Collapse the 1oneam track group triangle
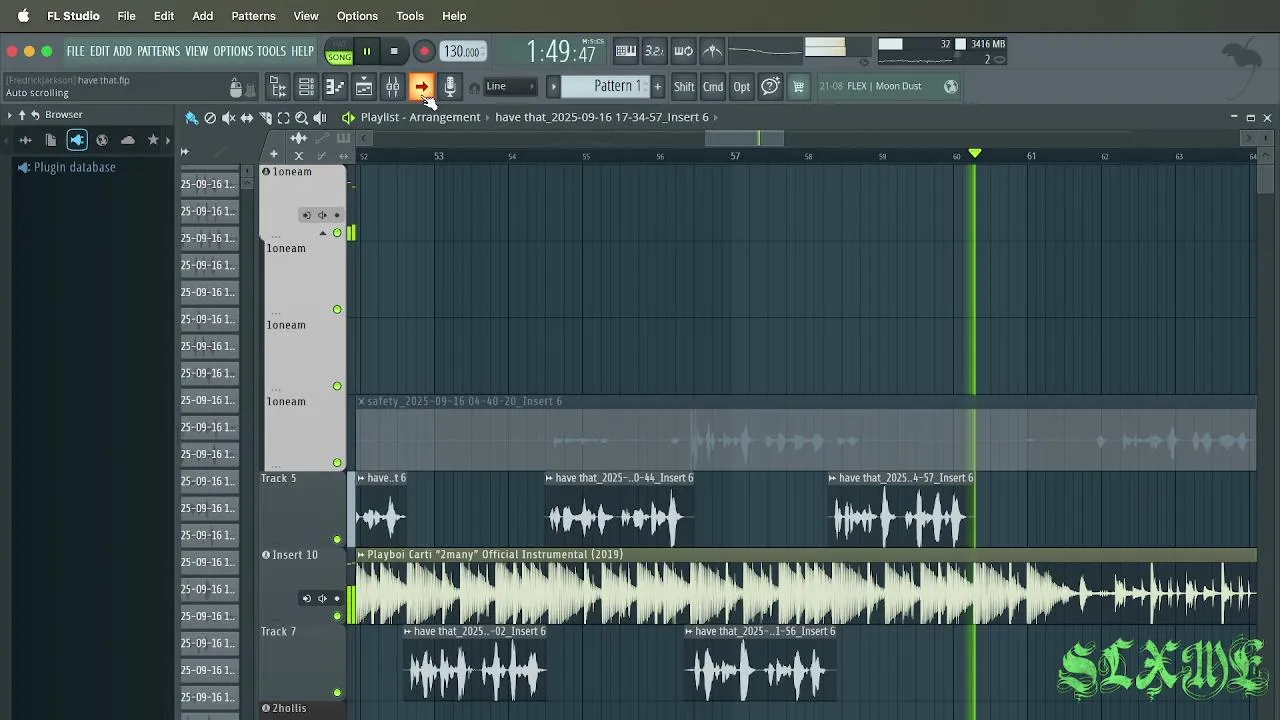 pos(322,233)
